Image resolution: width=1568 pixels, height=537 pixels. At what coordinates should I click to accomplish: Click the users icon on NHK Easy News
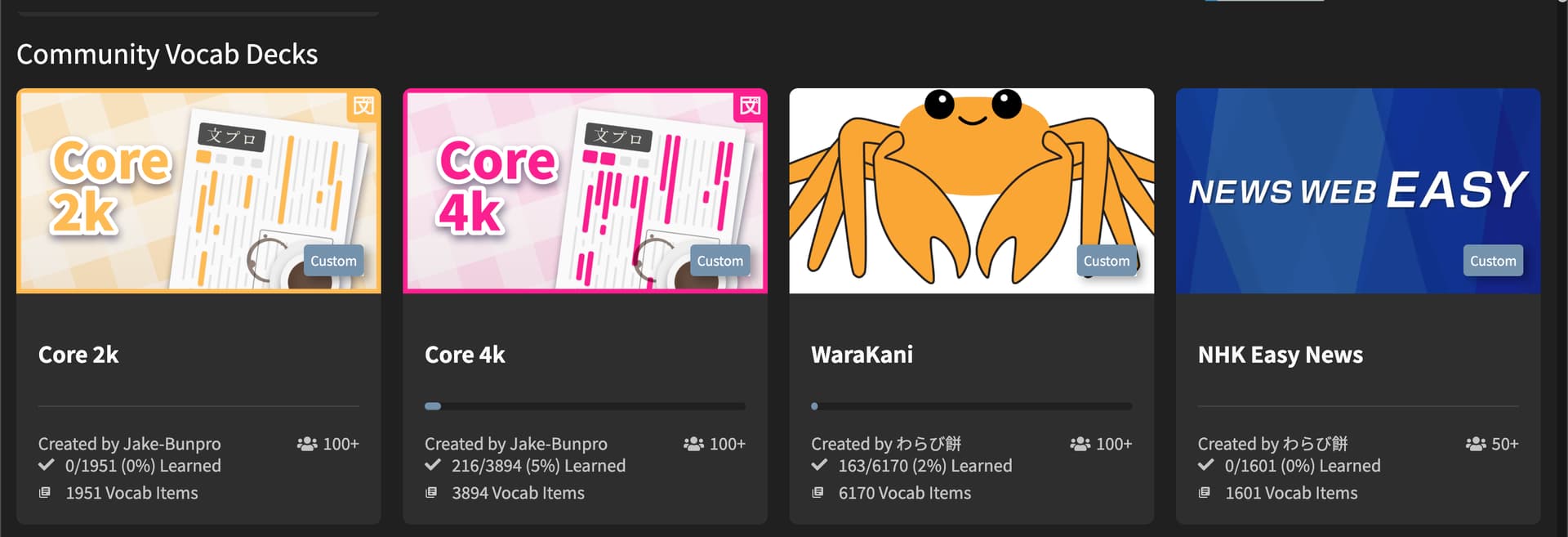1476,444
